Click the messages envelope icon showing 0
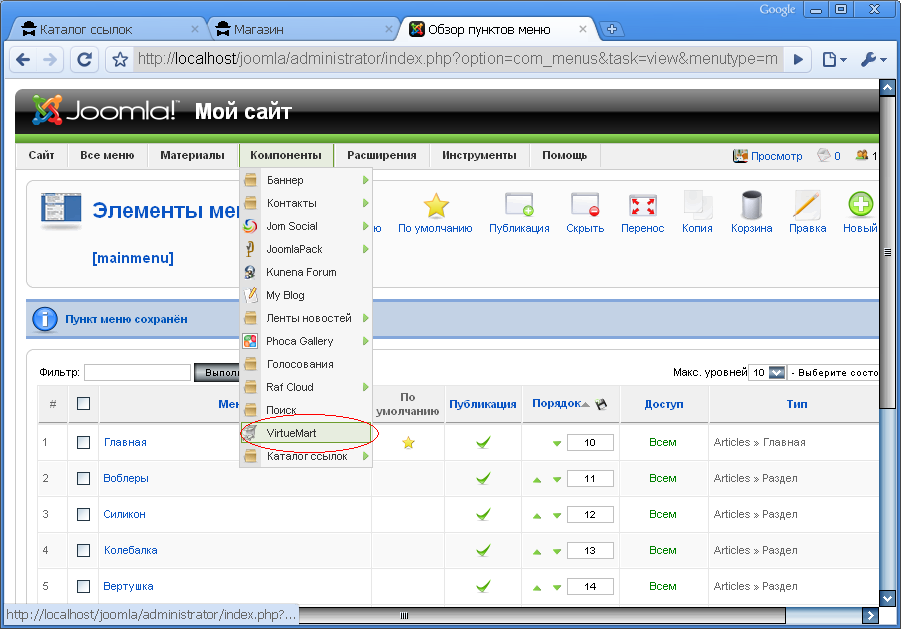The image size is (901, 629). coord(823,155)
